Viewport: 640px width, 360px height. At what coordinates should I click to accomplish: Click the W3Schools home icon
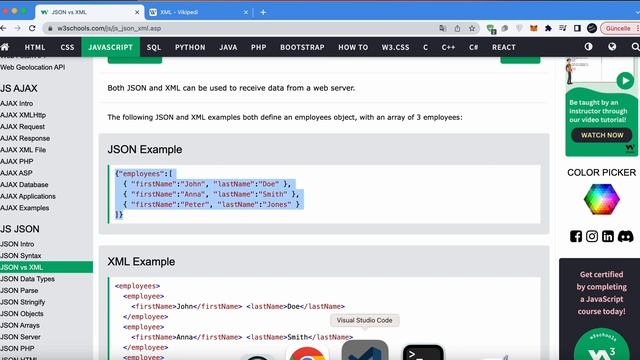4,47
